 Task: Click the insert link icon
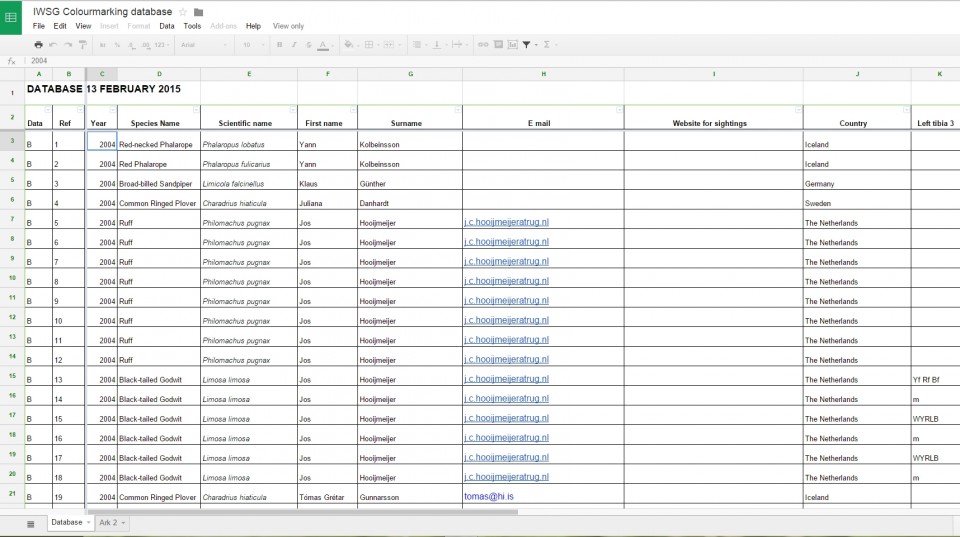[x=484, y=45]
